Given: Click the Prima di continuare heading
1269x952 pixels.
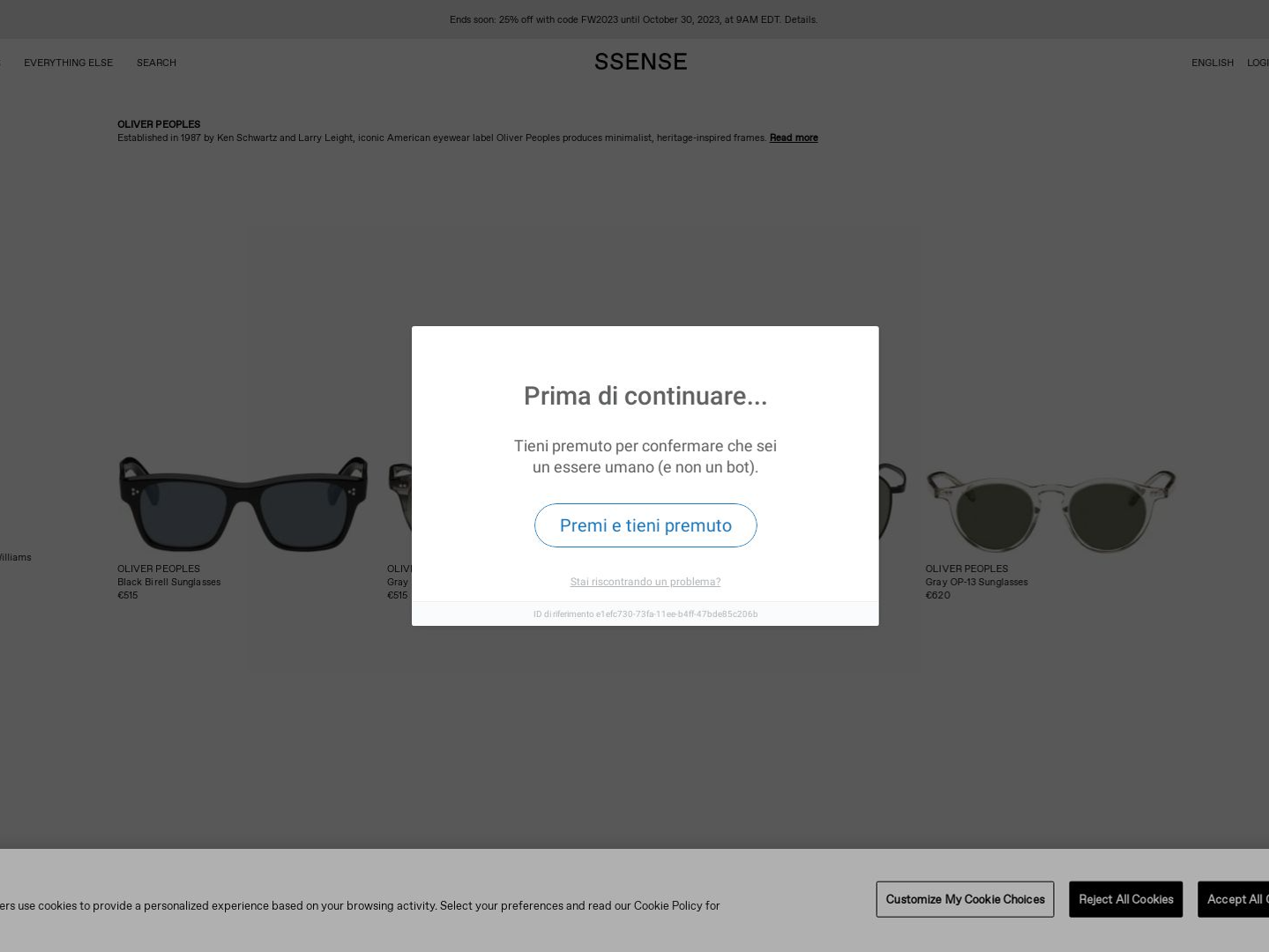Looking at the screenshot, I should (646, 396).
